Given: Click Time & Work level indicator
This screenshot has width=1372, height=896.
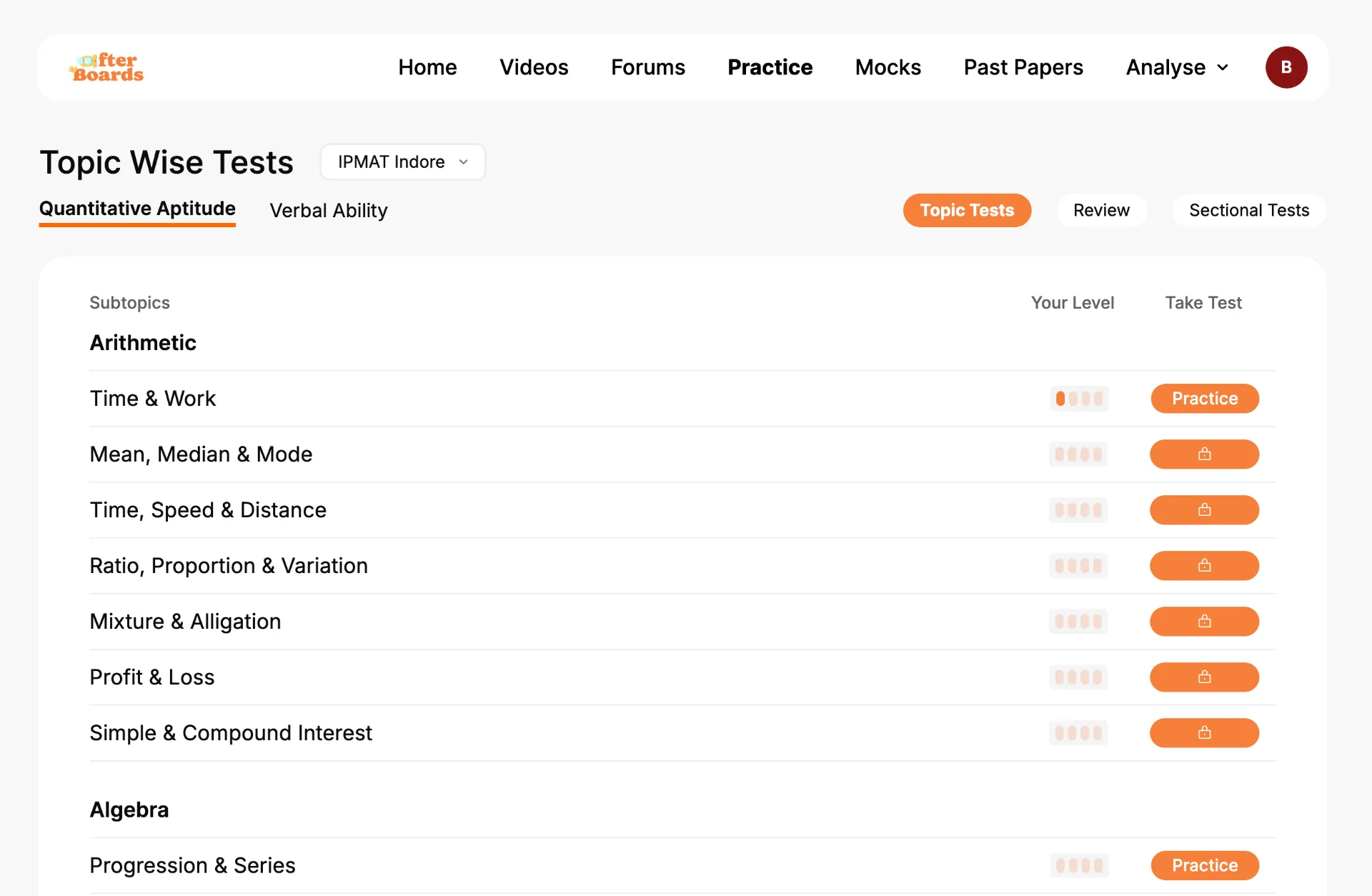Looking at the screenshot, I should (x=1079, y=399).
